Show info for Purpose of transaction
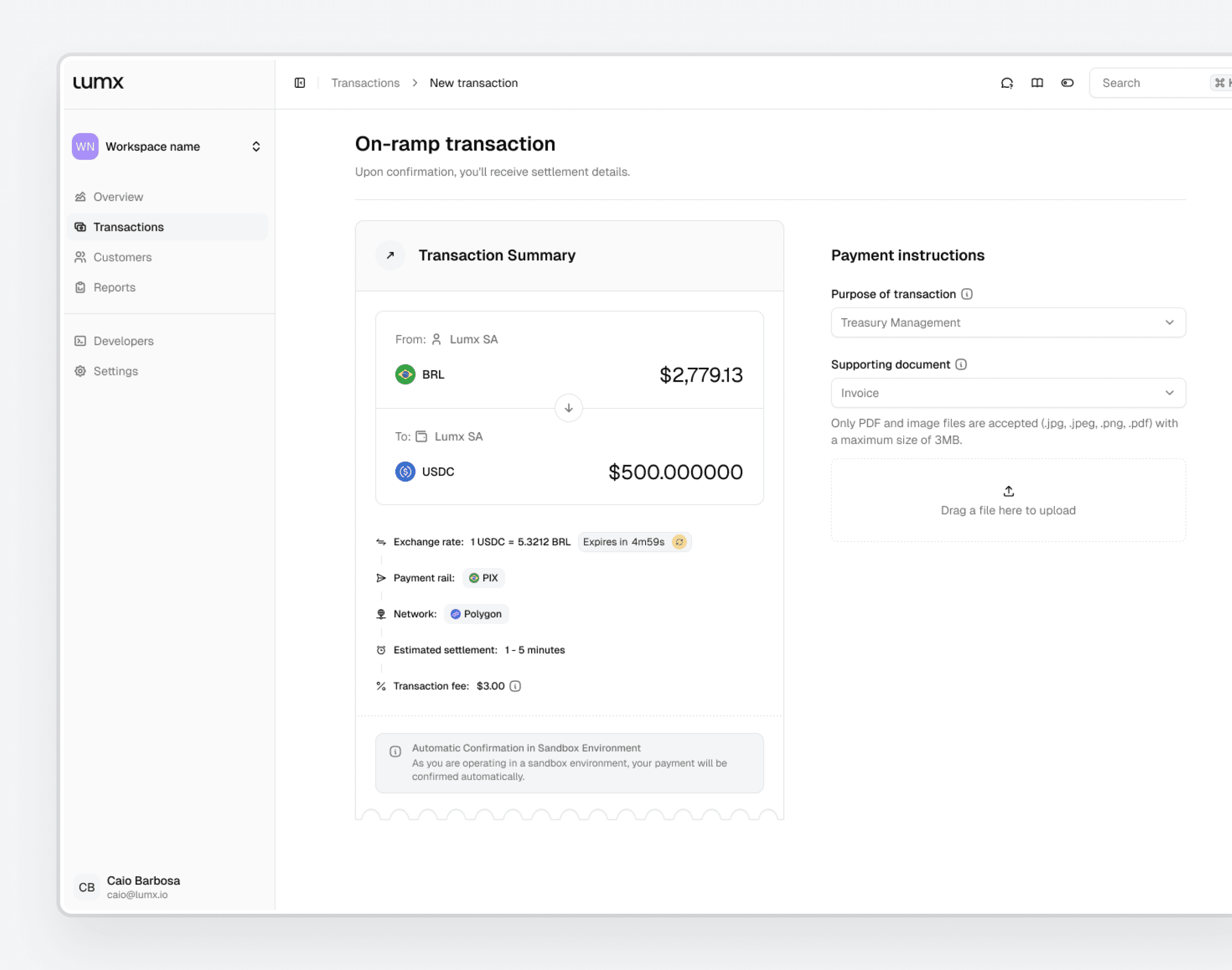Viewport: 1232px width, 970px height. (x=967, y=294)
